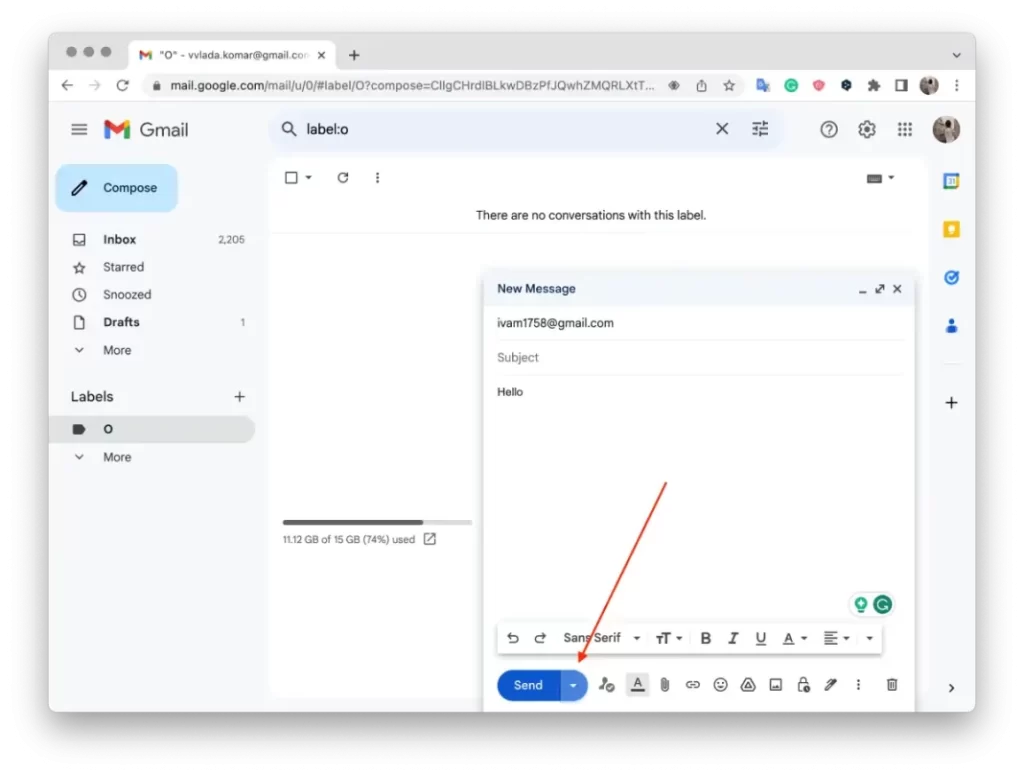Viewport: 1024px width, 776px height.
Task: Open the Gmail main menu hamburger icon
Action: pos(79,129)
